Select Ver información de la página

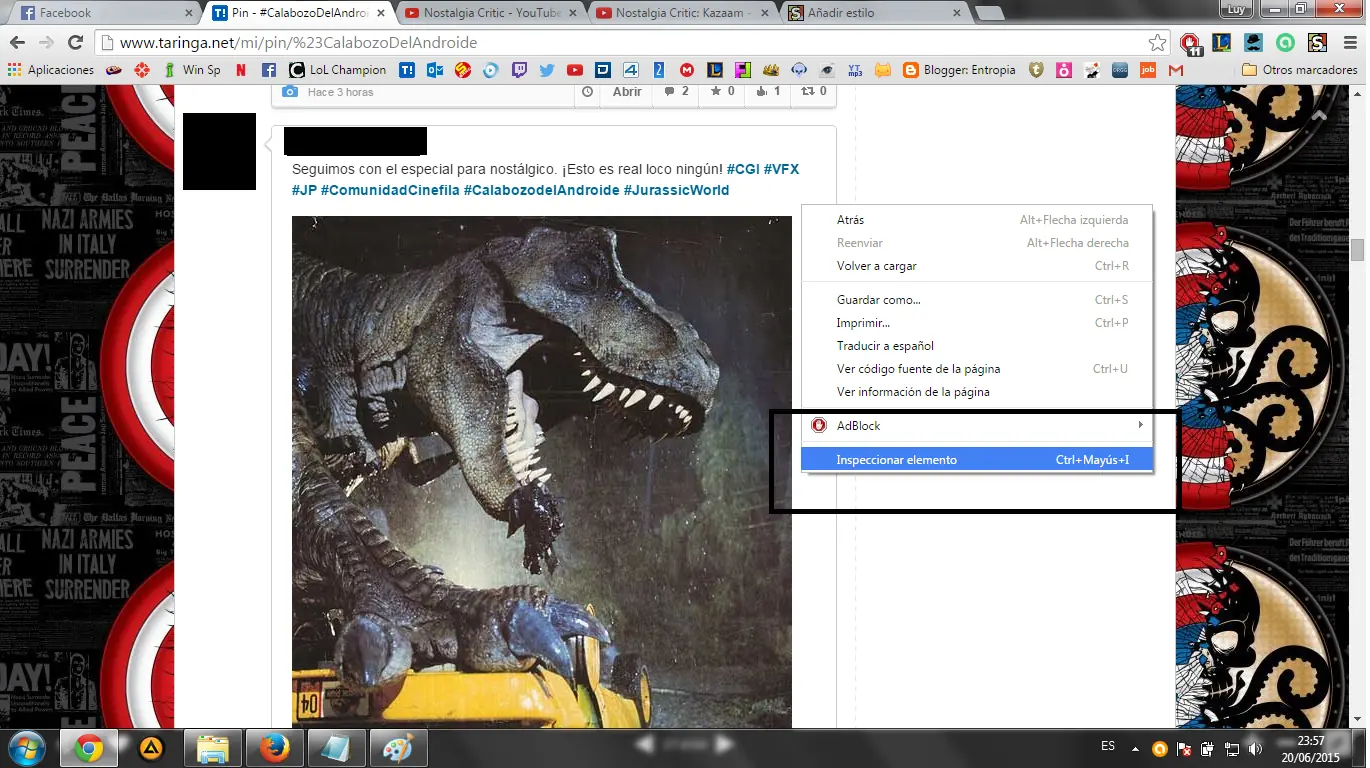[978, 392]
